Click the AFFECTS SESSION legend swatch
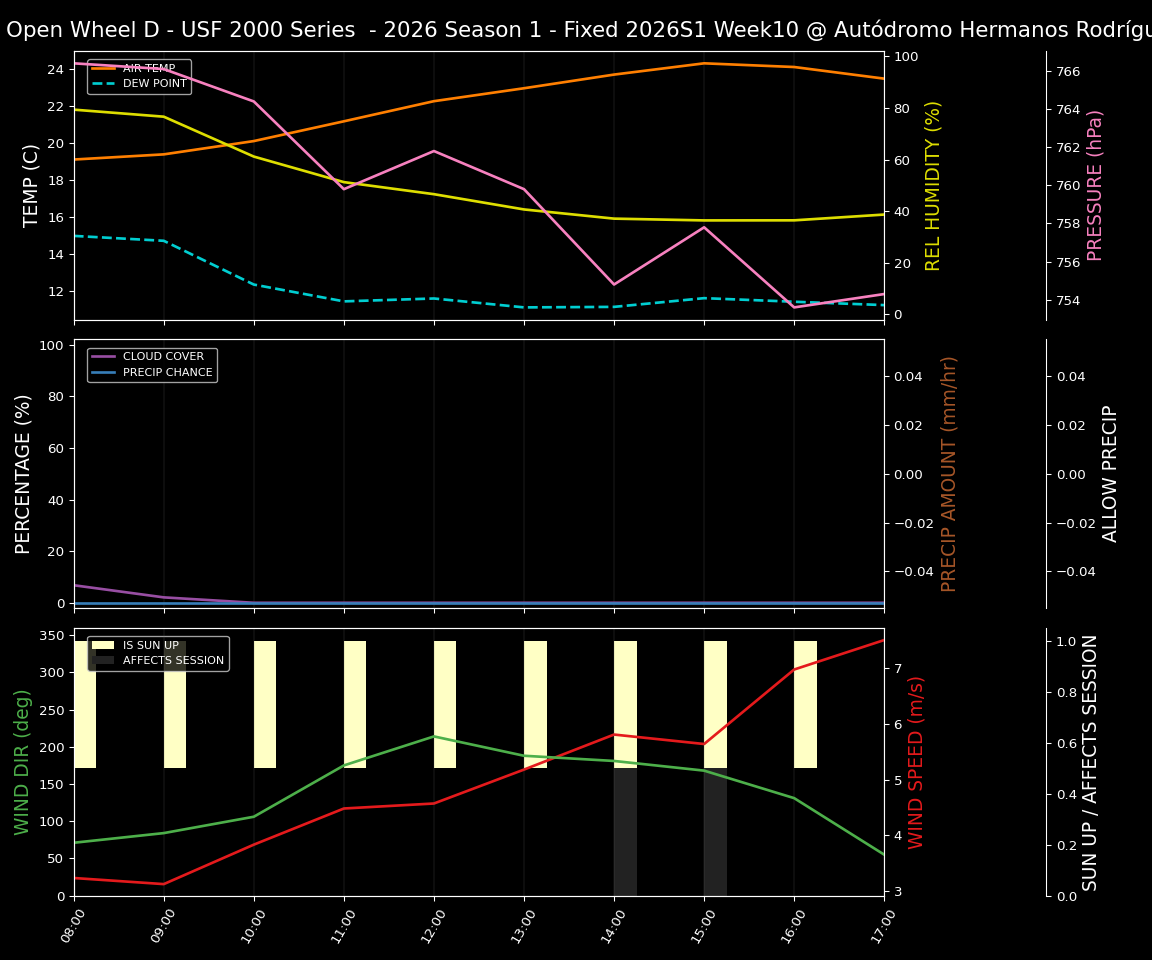1152x960 pixels. pyautogui.click(x=101, y=661)
